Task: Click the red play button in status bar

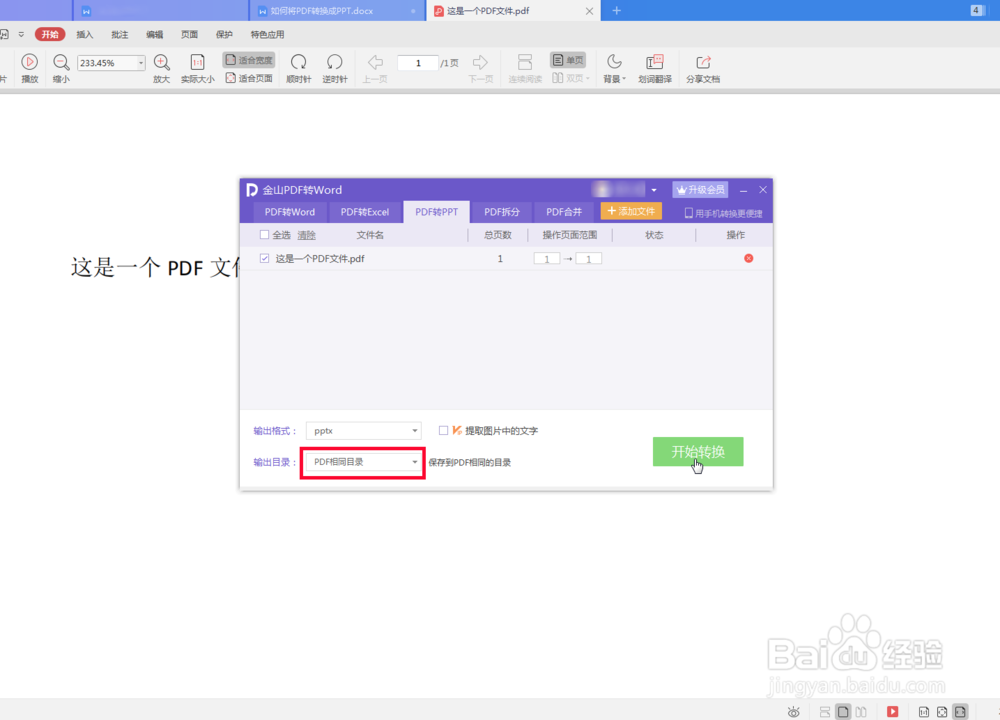Action: [x=893, y=712]
